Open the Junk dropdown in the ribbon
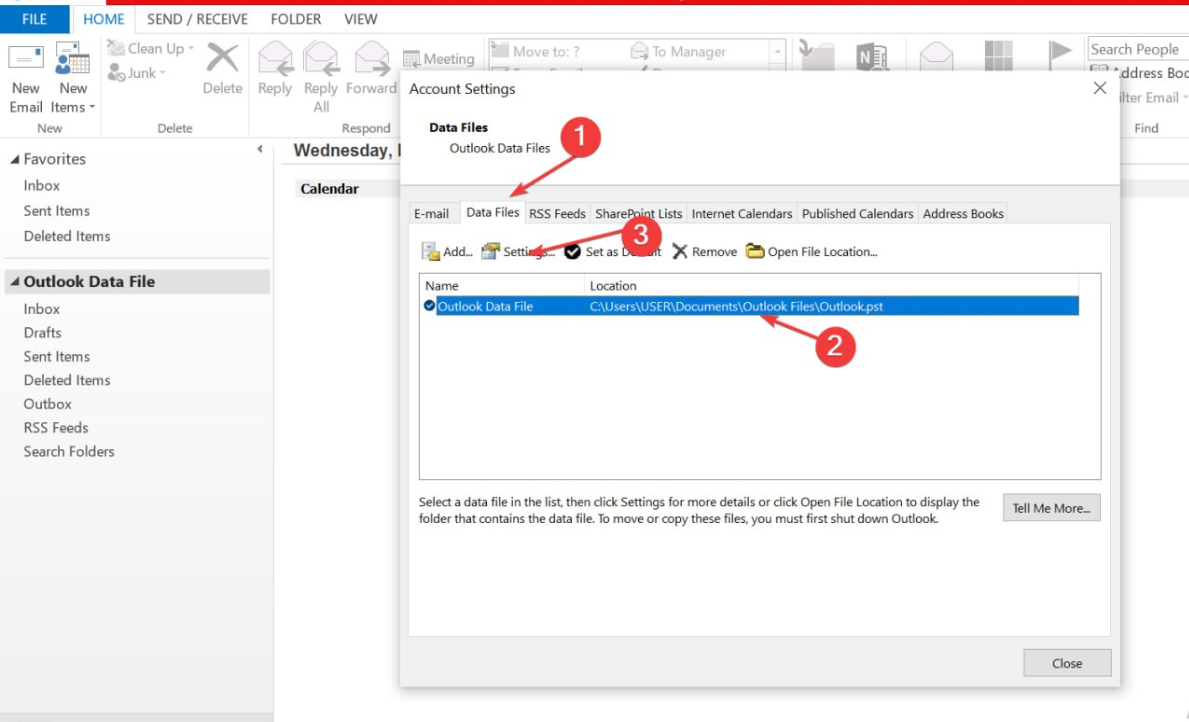 click(x=137, y=73)
